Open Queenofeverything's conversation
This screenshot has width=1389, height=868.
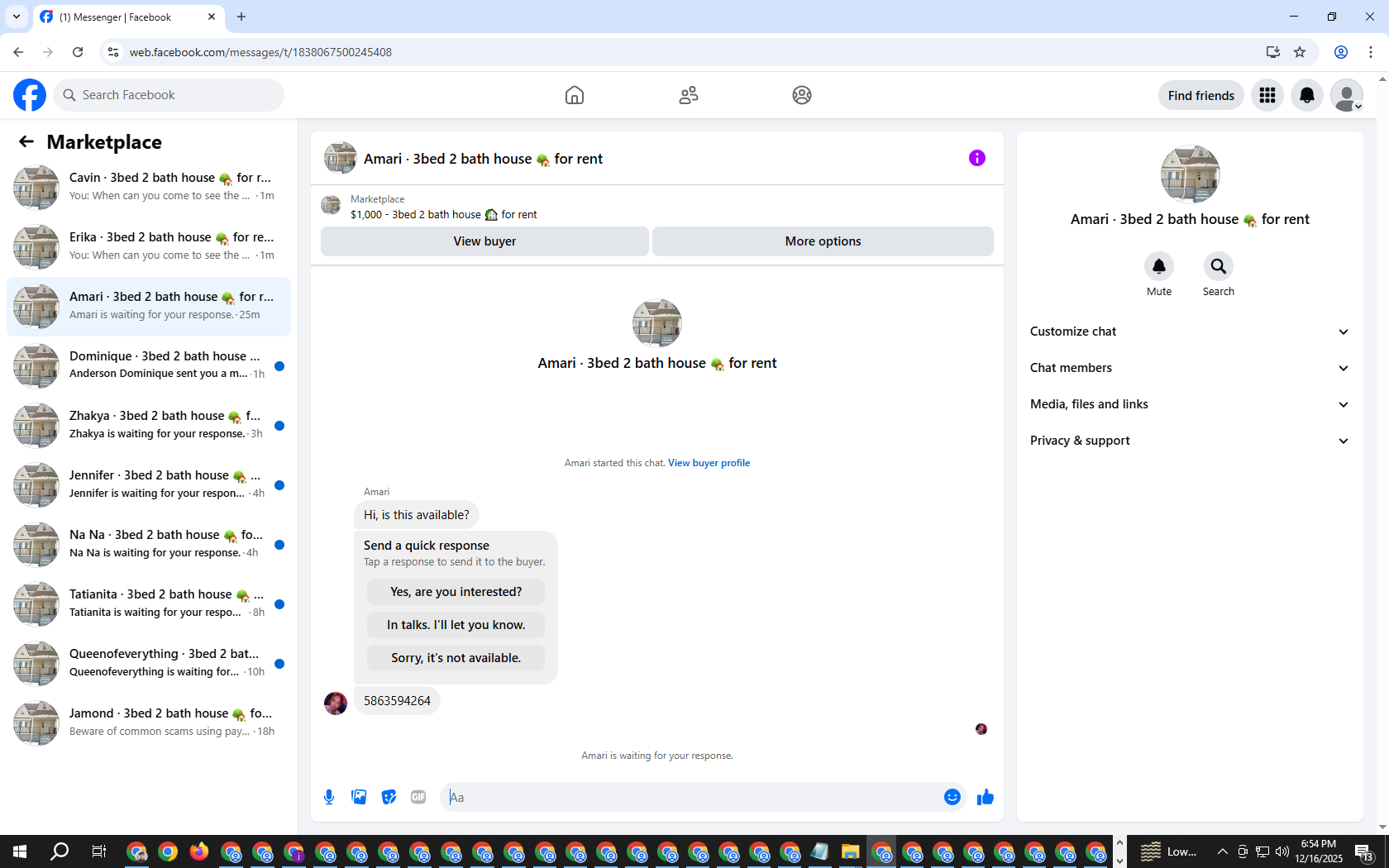[x=149, y=664]
